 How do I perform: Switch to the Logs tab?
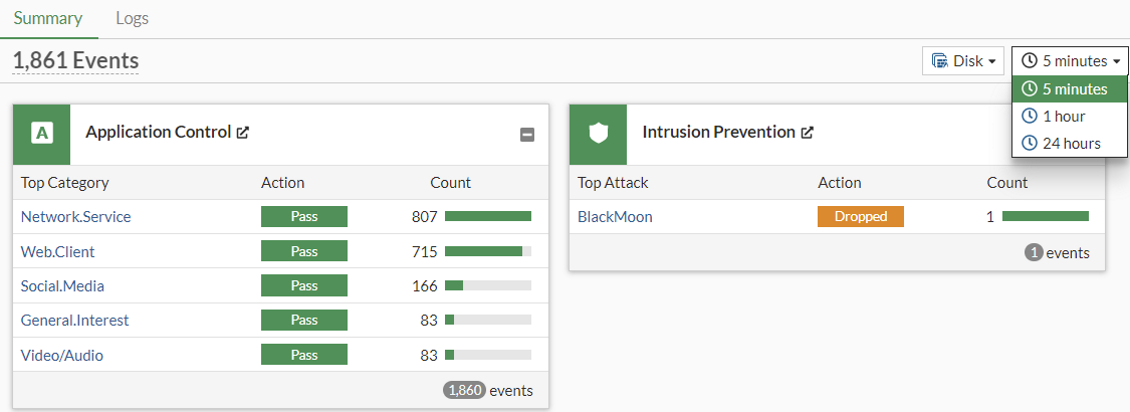pos(132,18)
